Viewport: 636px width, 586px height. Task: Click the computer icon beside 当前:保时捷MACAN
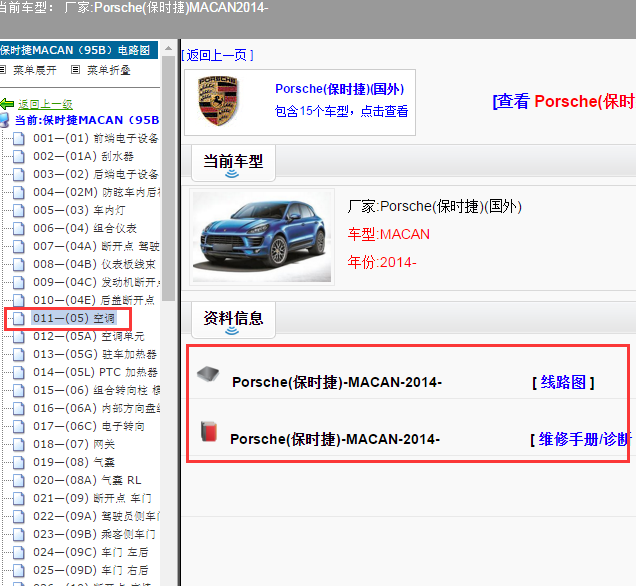pyautogui.click(x=4, y=120)
